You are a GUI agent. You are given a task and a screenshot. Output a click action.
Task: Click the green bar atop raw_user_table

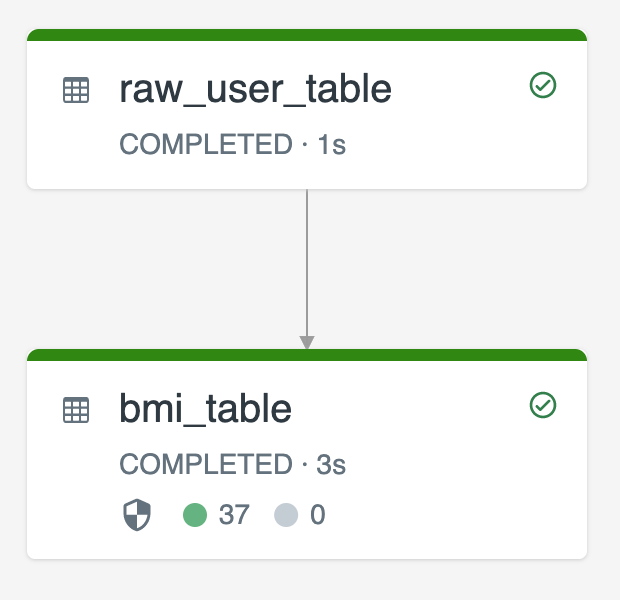pos(307,35)
